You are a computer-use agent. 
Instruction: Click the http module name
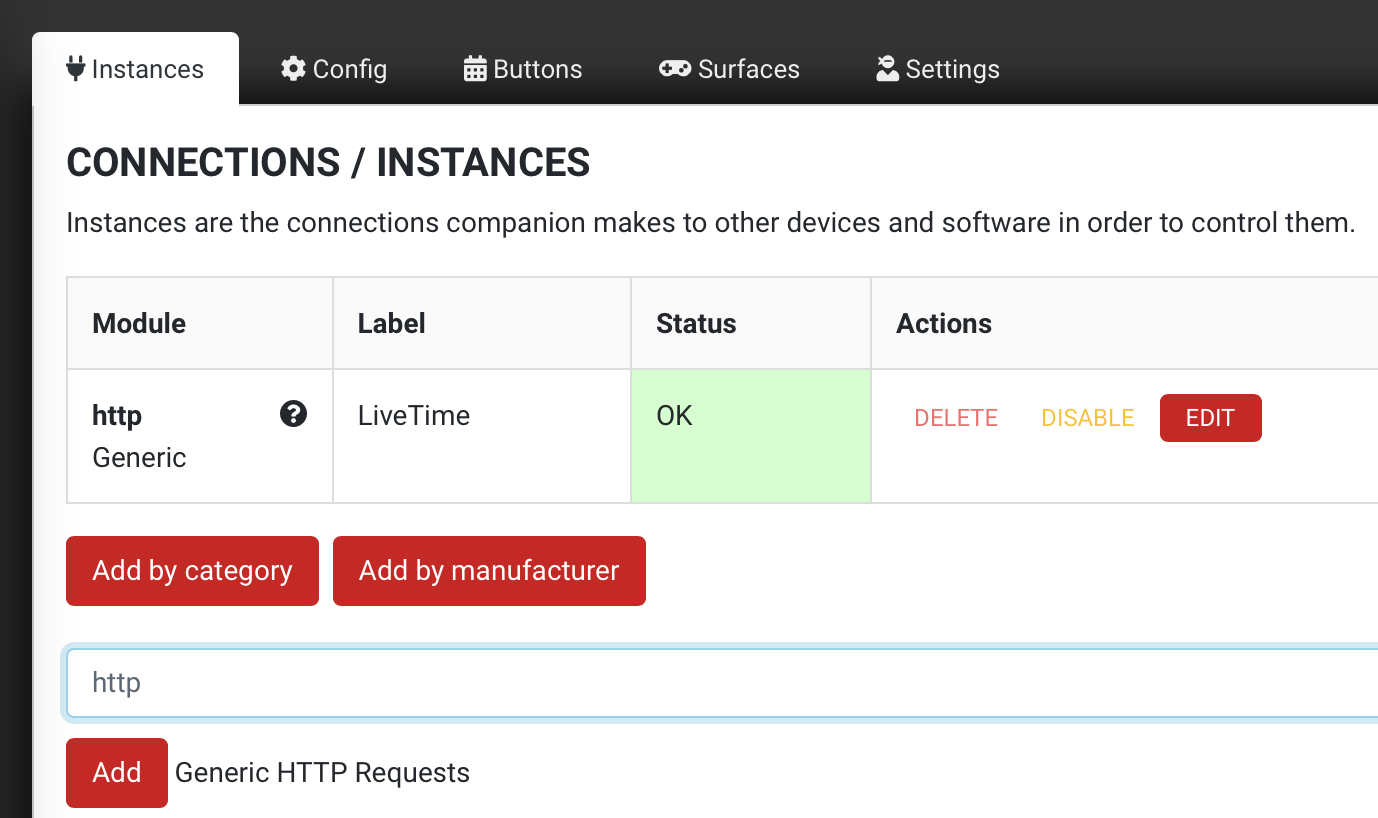click(117, 415)
